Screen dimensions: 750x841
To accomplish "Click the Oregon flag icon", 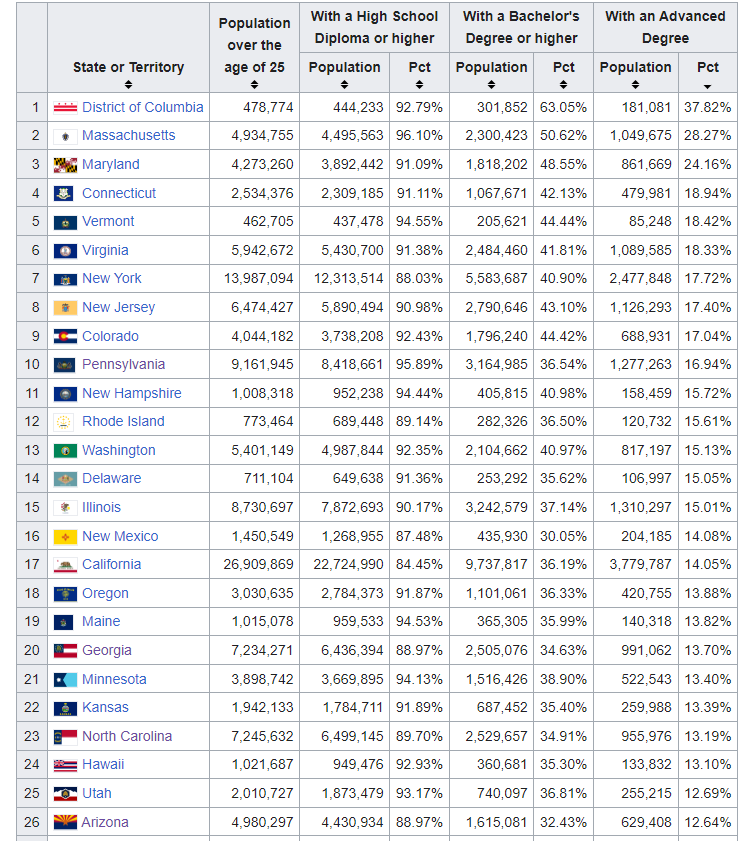I will coord(65,594).
